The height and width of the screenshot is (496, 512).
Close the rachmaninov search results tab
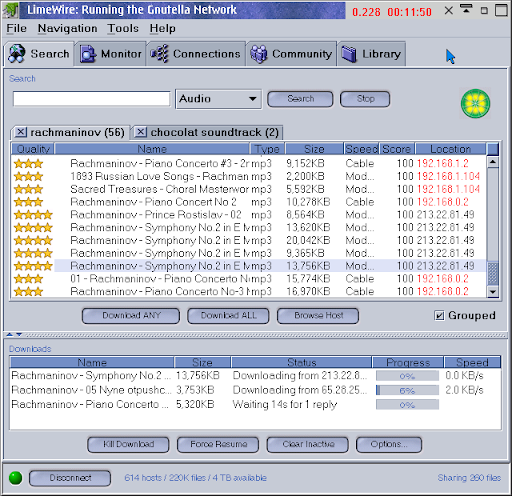coord(21,132)
